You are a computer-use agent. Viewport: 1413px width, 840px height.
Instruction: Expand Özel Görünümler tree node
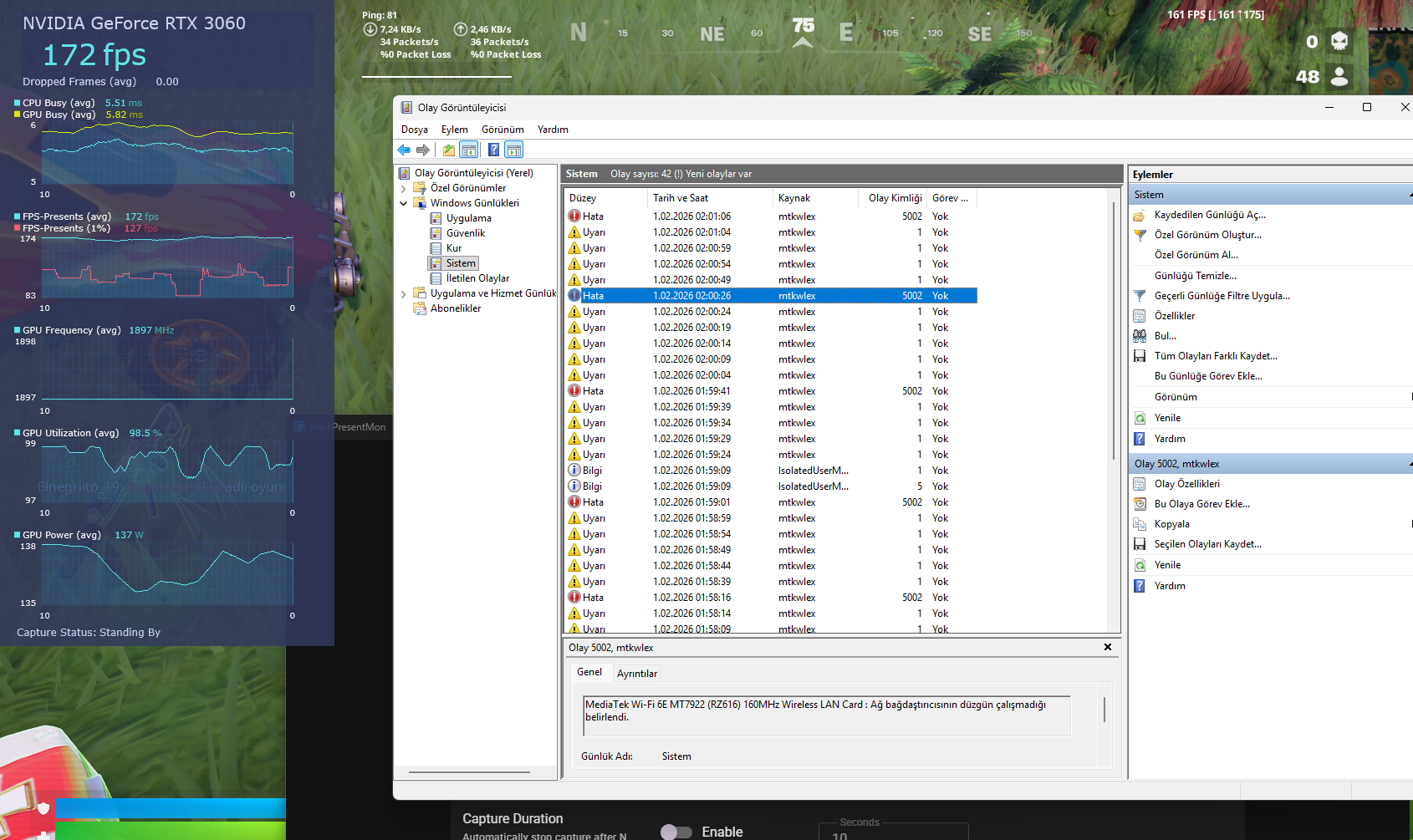(x=404, y=188)
